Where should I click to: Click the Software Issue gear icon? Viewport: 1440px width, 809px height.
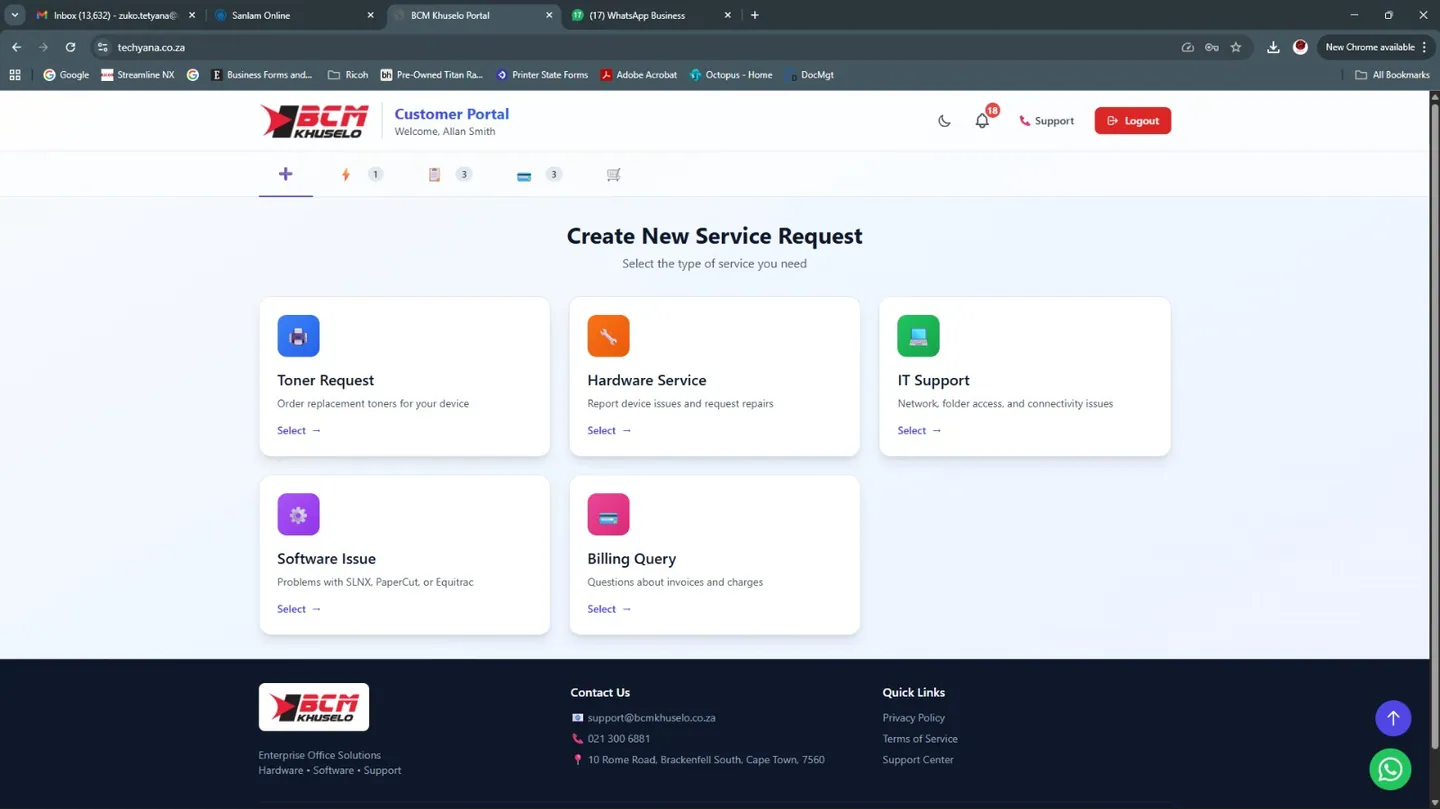tap(298, 514)
